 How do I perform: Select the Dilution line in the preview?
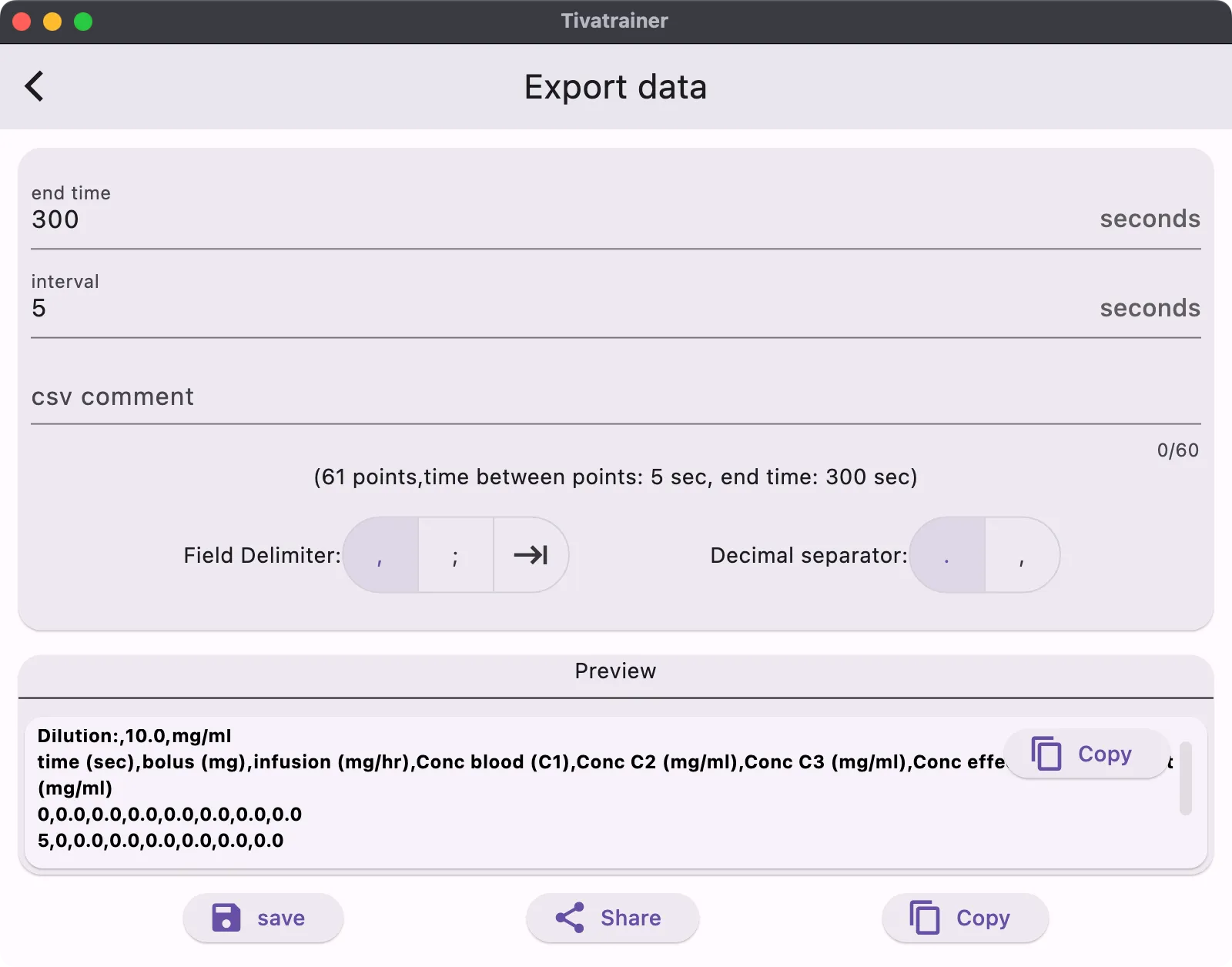click(x=134, y=736)
